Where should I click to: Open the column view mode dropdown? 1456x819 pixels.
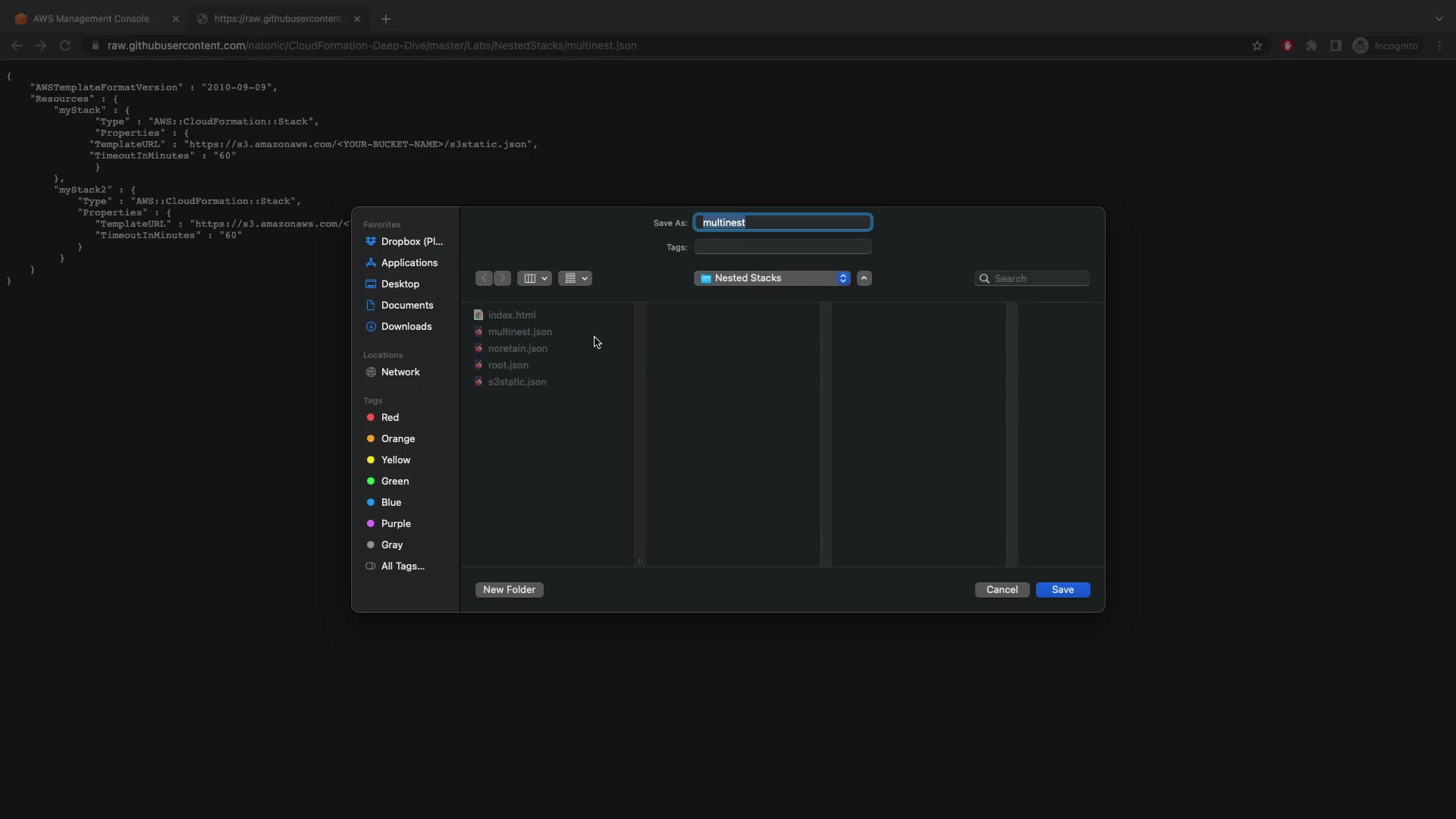535,278
